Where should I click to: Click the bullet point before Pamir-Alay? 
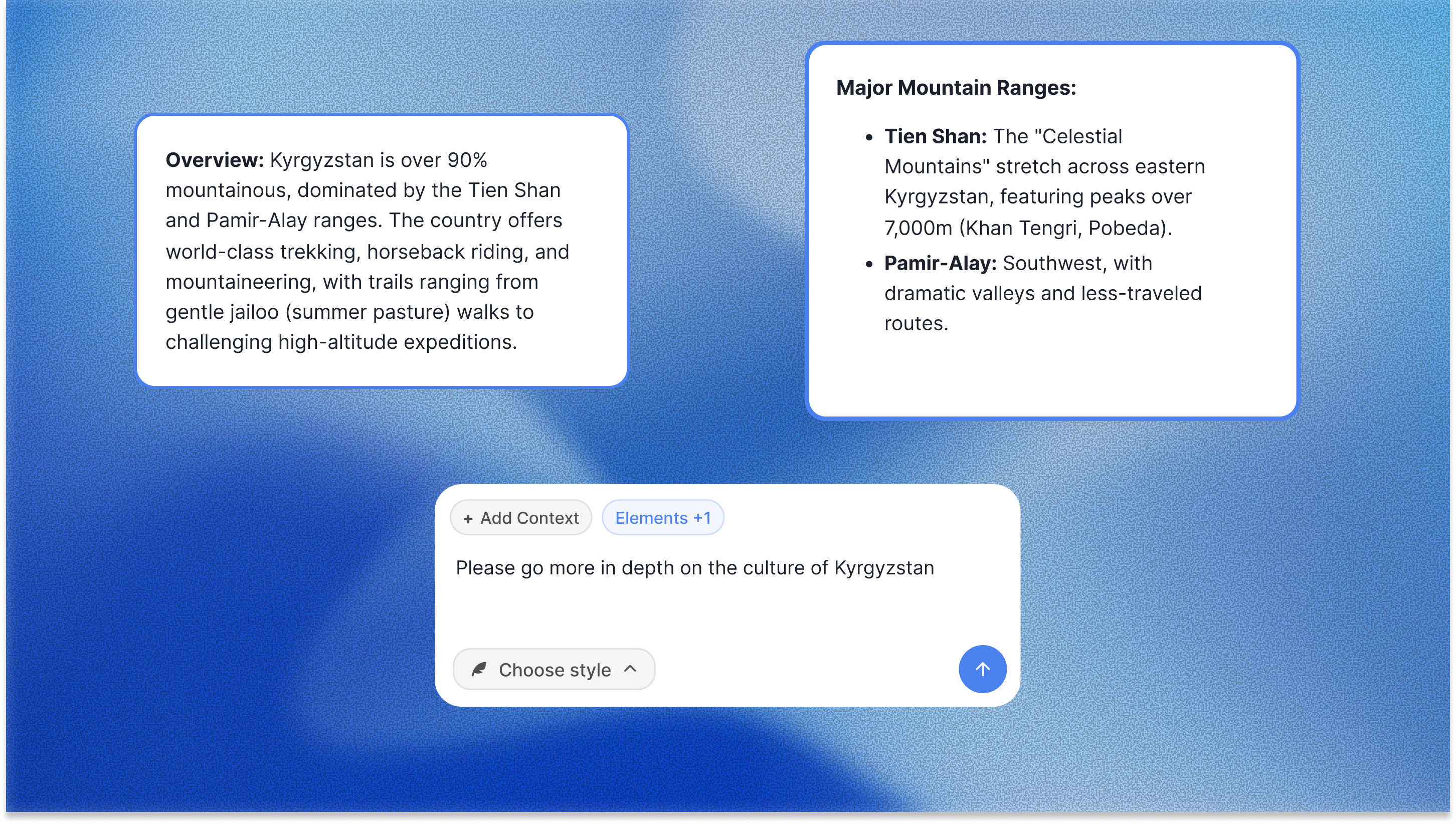[869, 264]
